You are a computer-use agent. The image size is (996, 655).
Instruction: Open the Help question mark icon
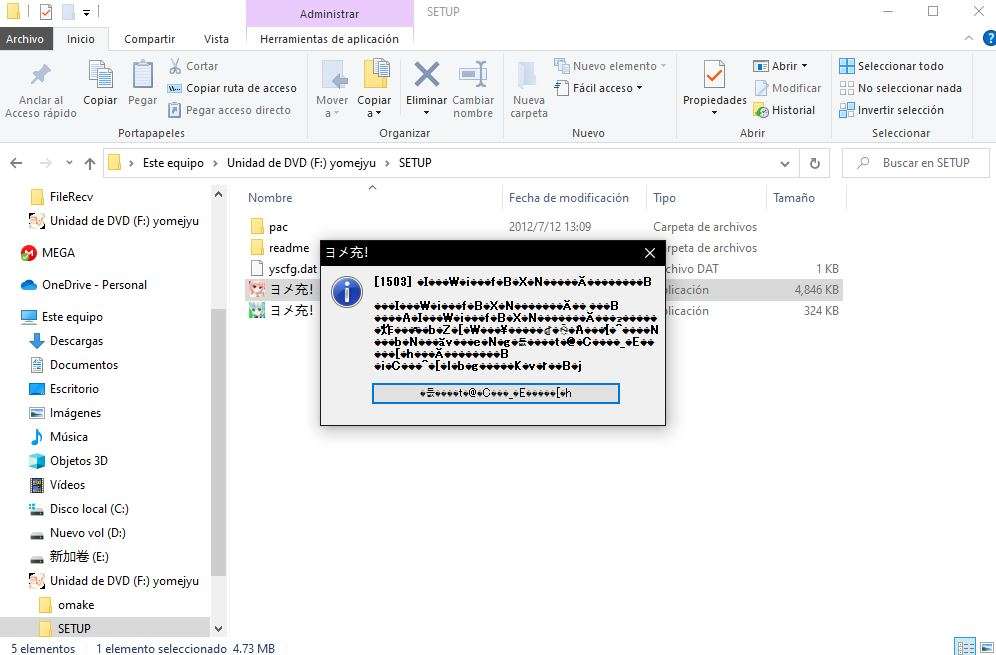(x=989, y=38)
